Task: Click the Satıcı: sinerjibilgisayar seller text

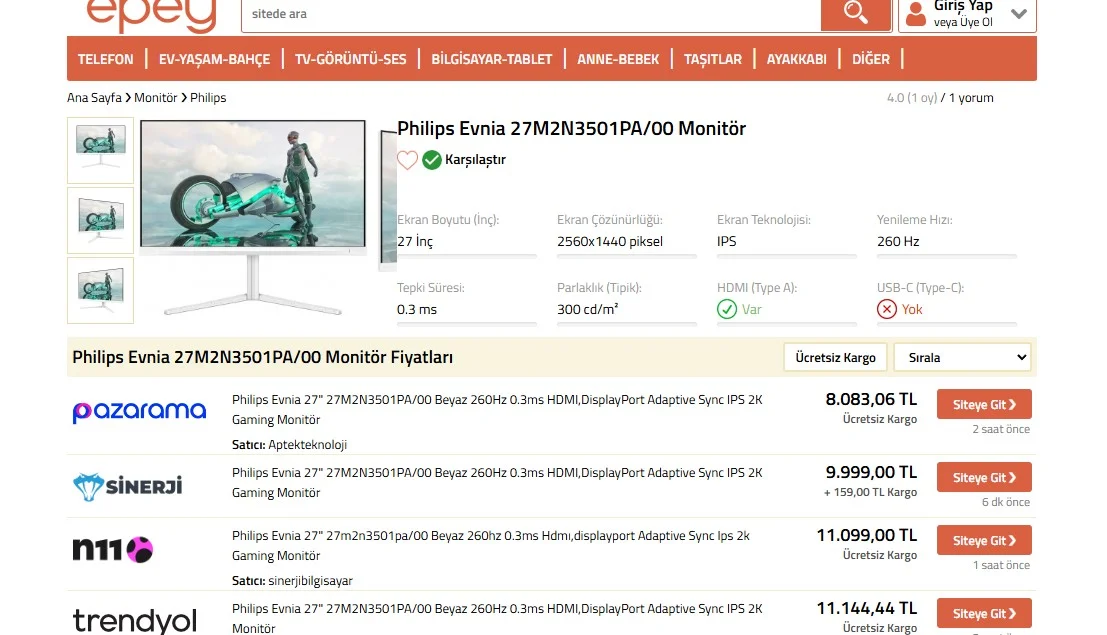Action: tap(292, 581)
